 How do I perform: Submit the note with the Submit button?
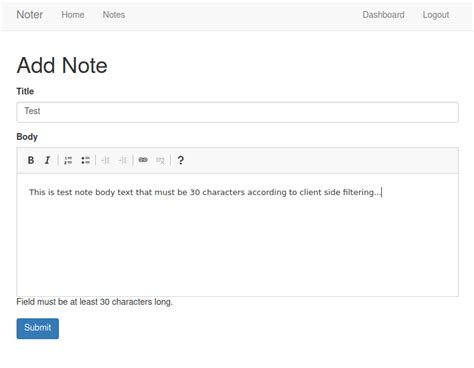tap(38, 328)
